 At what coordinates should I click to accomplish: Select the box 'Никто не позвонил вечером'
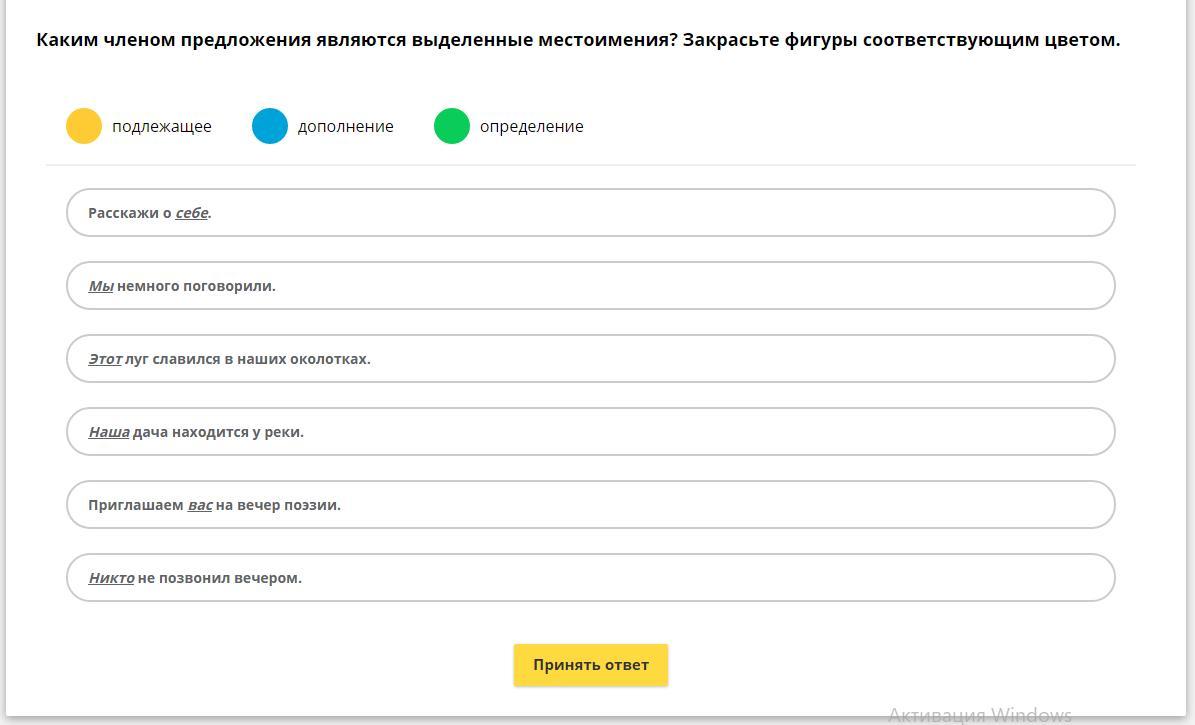click(x=590, y=578)
